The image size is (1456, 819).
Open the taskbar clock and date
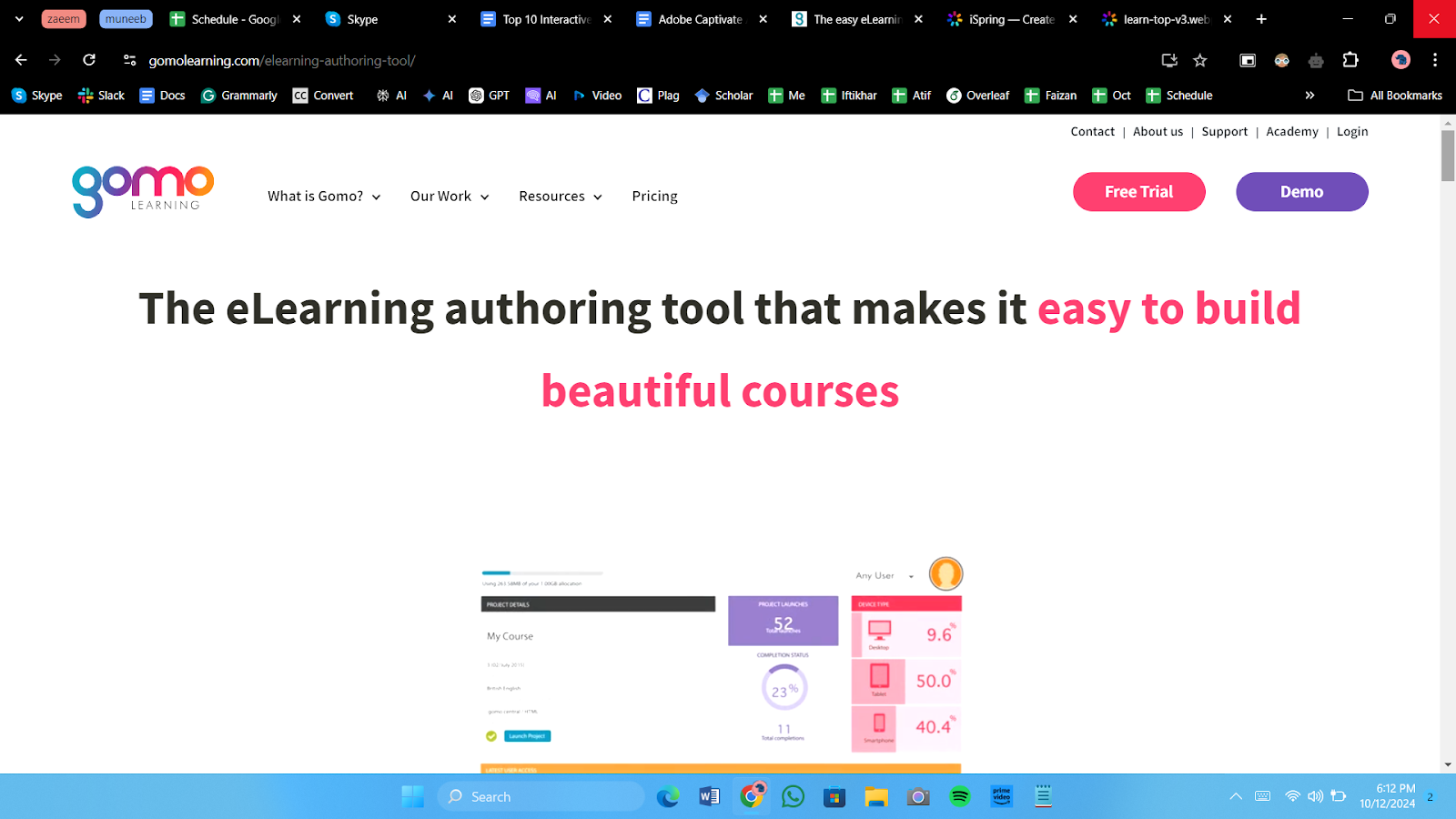(1388, 796)
